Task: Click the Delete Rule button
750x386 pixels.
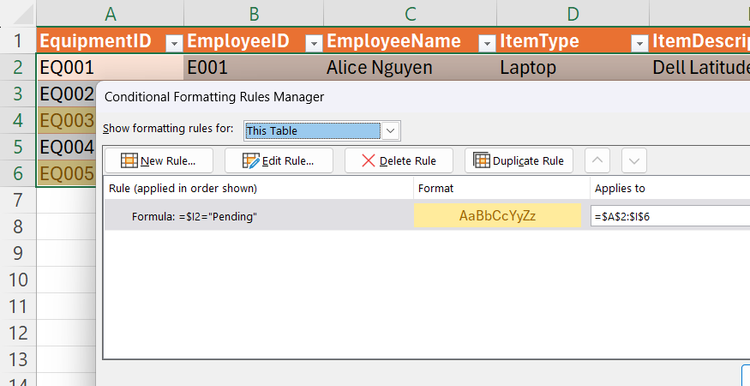Action: click(x=399, y=161)
